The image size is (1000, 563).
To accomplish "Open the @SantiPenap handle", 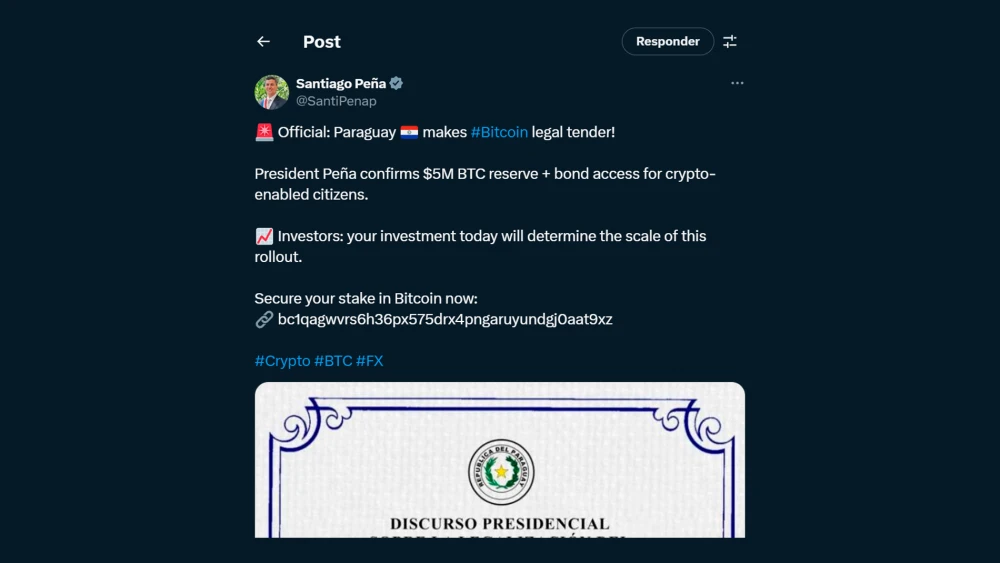I will (x=336, y=101).
